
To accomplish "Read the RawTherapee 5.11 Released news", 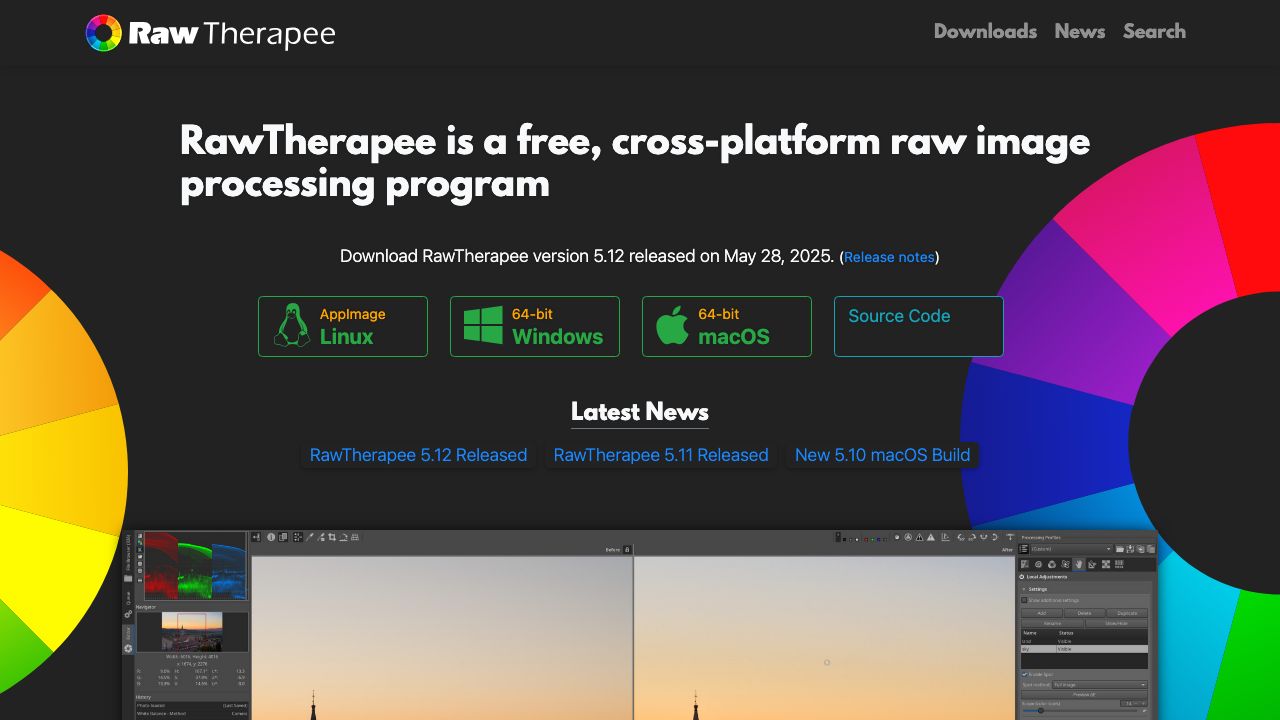I will 661,455.
